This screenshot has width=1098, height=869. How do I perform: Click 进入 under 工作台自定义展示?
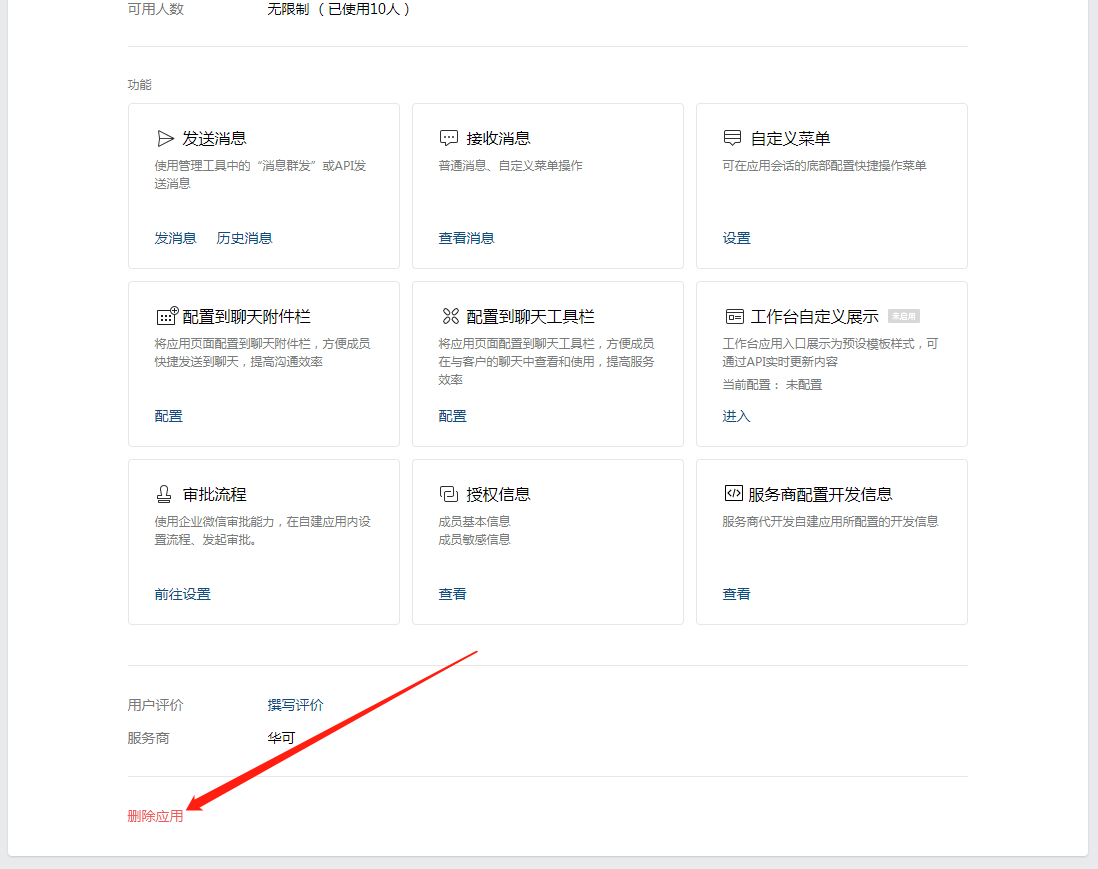[x=736, y=416]
